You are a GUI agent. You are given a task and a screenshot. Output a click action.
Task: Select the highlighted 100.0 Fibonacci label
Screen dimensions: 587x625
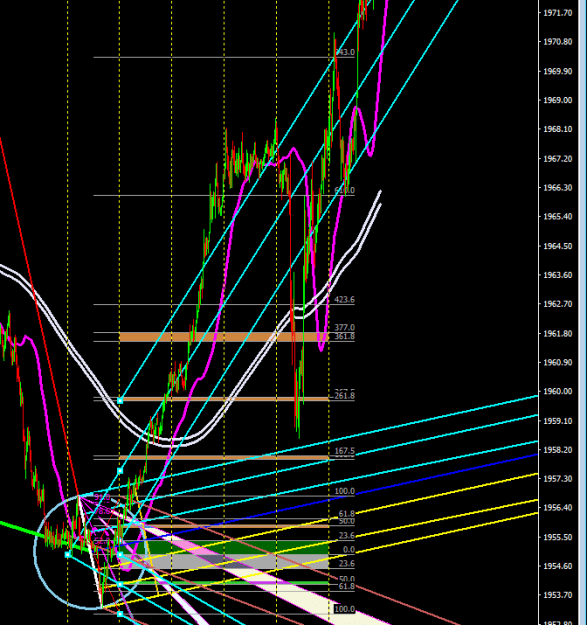point(344,609)
